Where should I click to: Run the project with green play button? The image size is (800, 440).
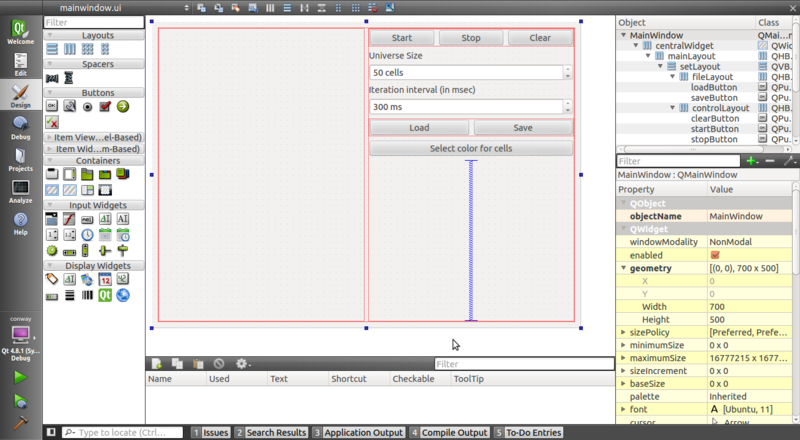20,377
